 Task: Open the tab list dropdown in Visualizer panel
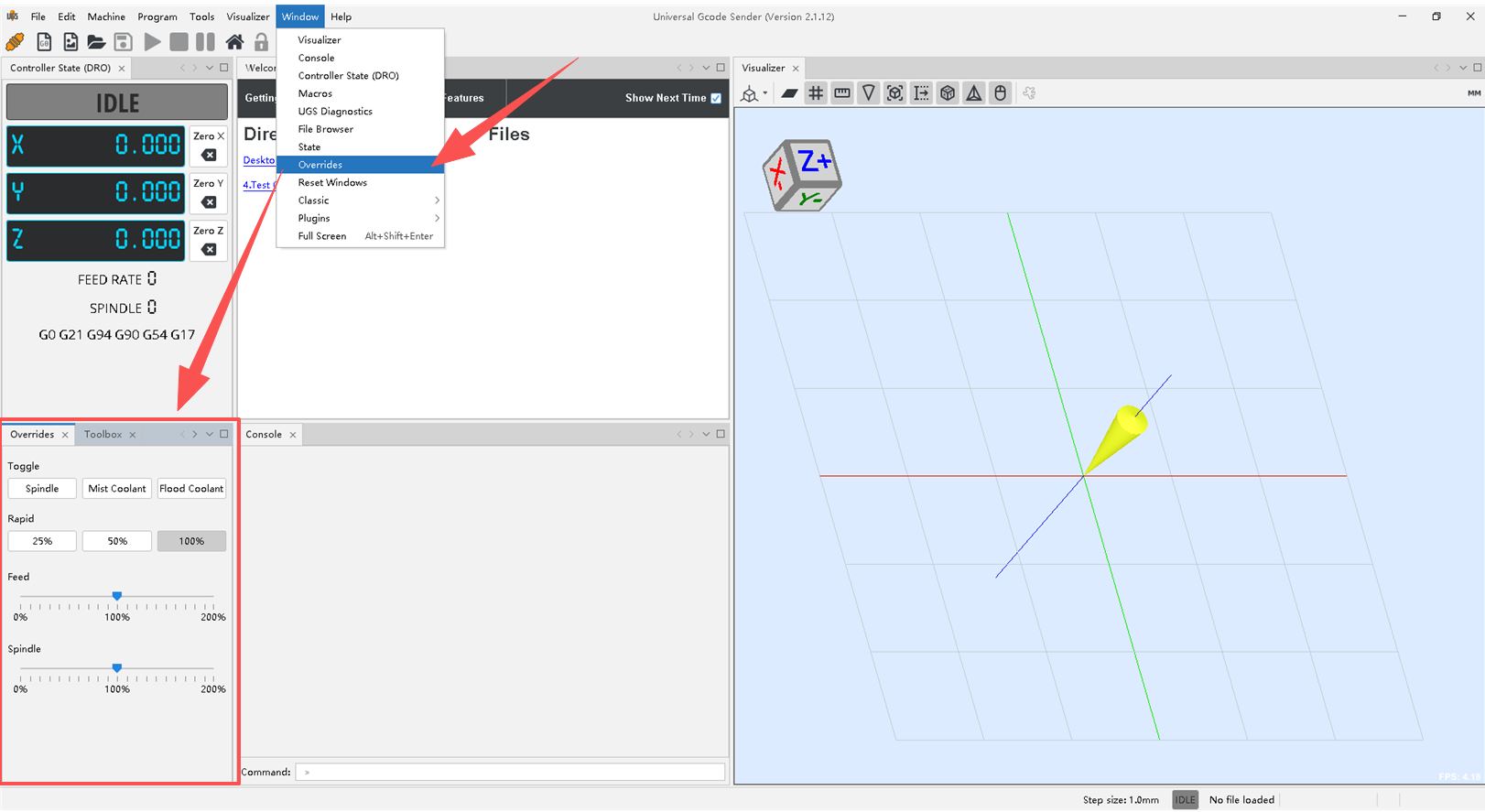[1463, 68]
